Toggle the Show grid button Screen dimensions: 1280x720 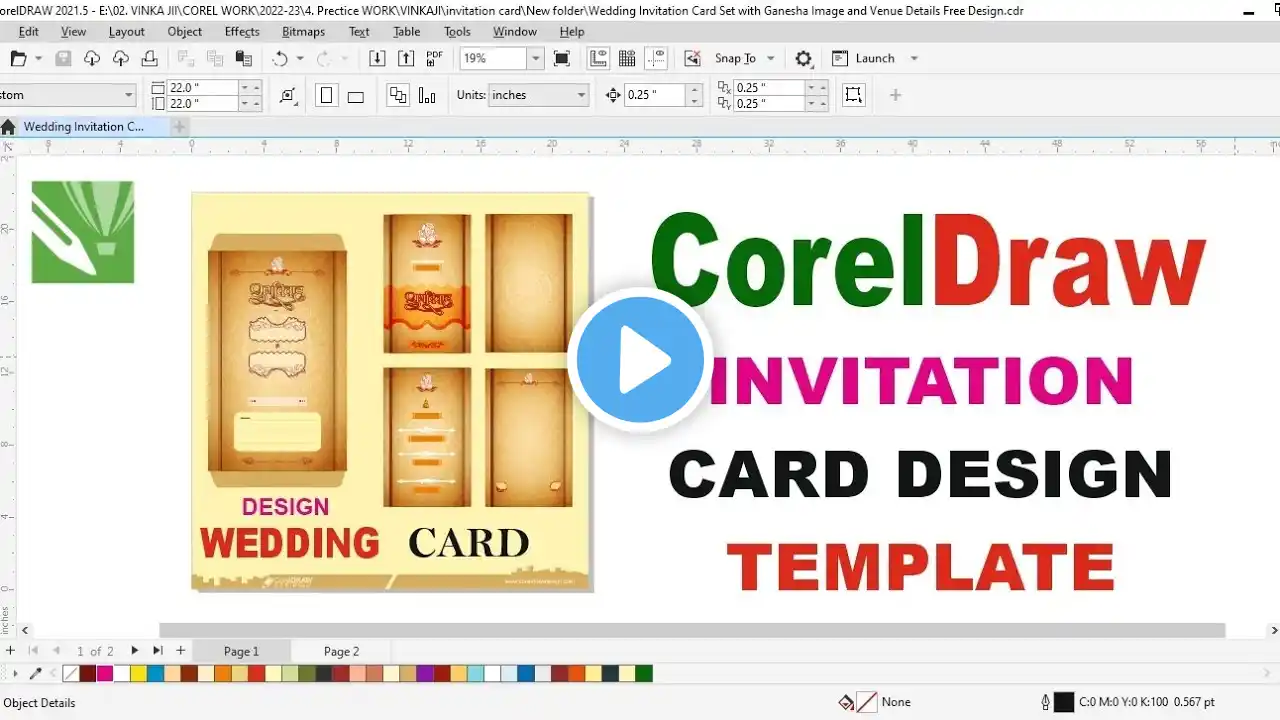coord(628,59)
